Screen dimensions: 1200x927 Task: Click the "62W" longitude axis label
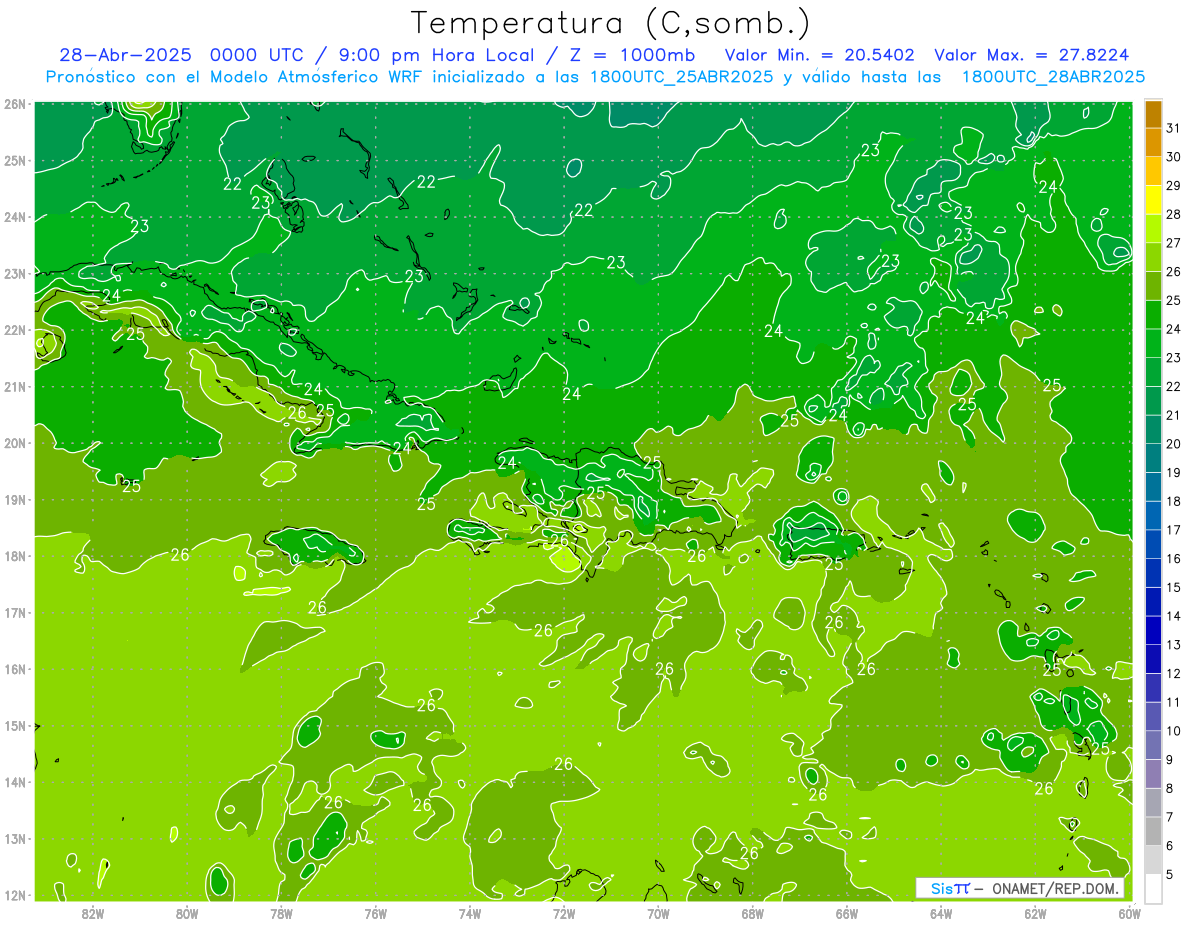1035,912
